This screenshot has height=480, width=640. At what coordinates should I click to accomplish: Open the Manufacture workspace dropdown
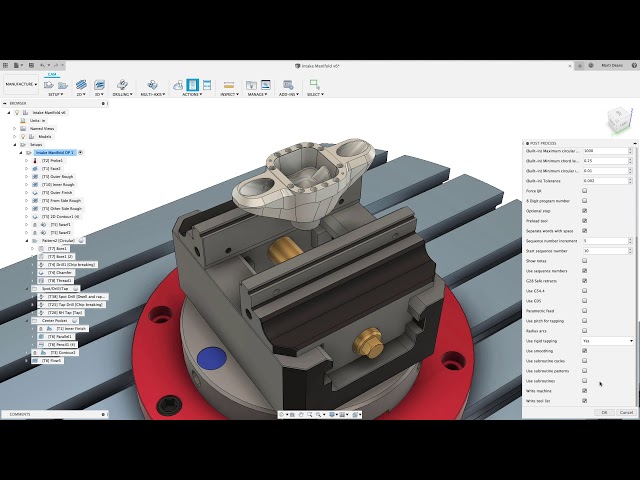(x=21, y=84)
